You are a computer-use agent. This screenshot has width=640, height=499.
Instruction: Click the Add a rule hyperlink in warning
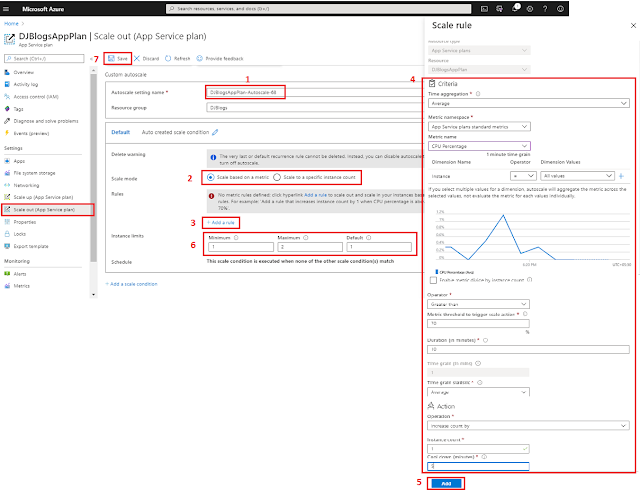coord(315,195)
